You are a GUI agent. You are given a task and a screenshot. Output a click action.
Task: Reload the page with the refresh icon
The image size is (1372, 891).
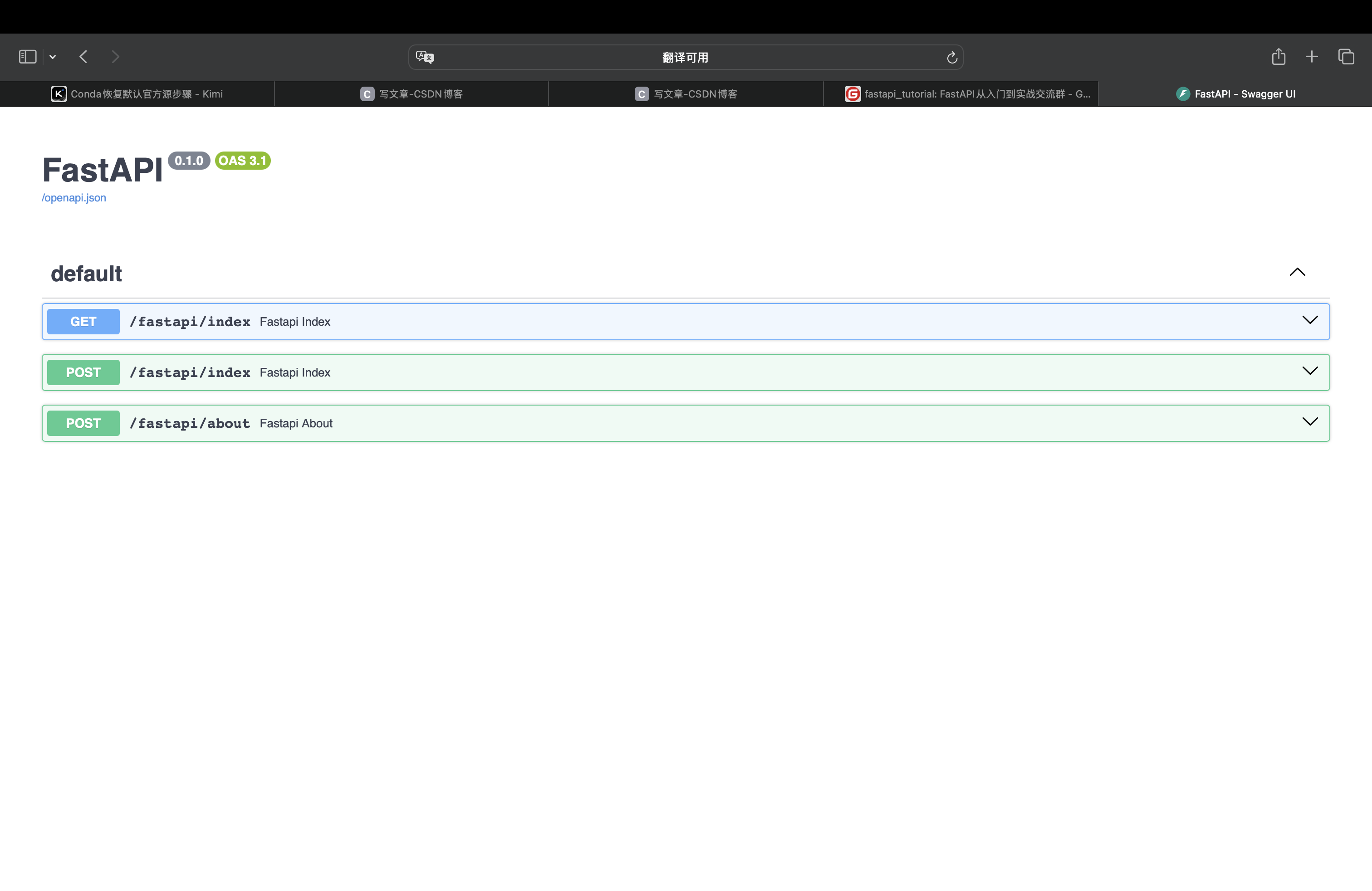[952, 57]
